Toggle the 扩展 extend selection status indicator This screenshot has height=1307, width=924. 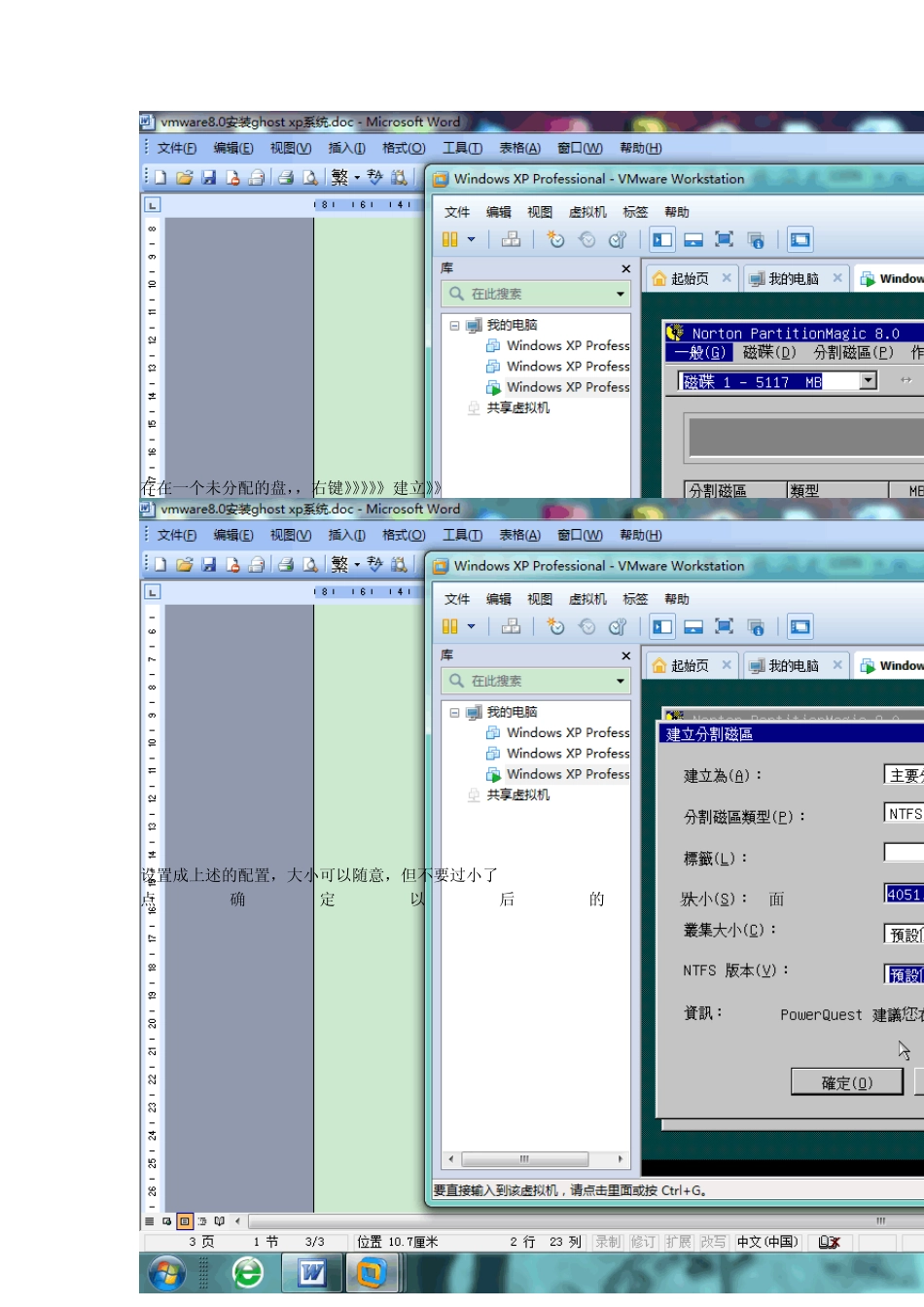point(678,1242)
